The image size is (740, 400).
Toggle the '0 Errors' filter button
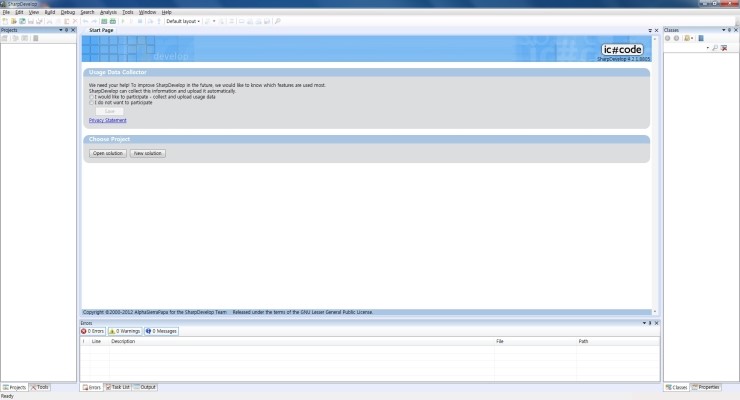pos(92,331)
